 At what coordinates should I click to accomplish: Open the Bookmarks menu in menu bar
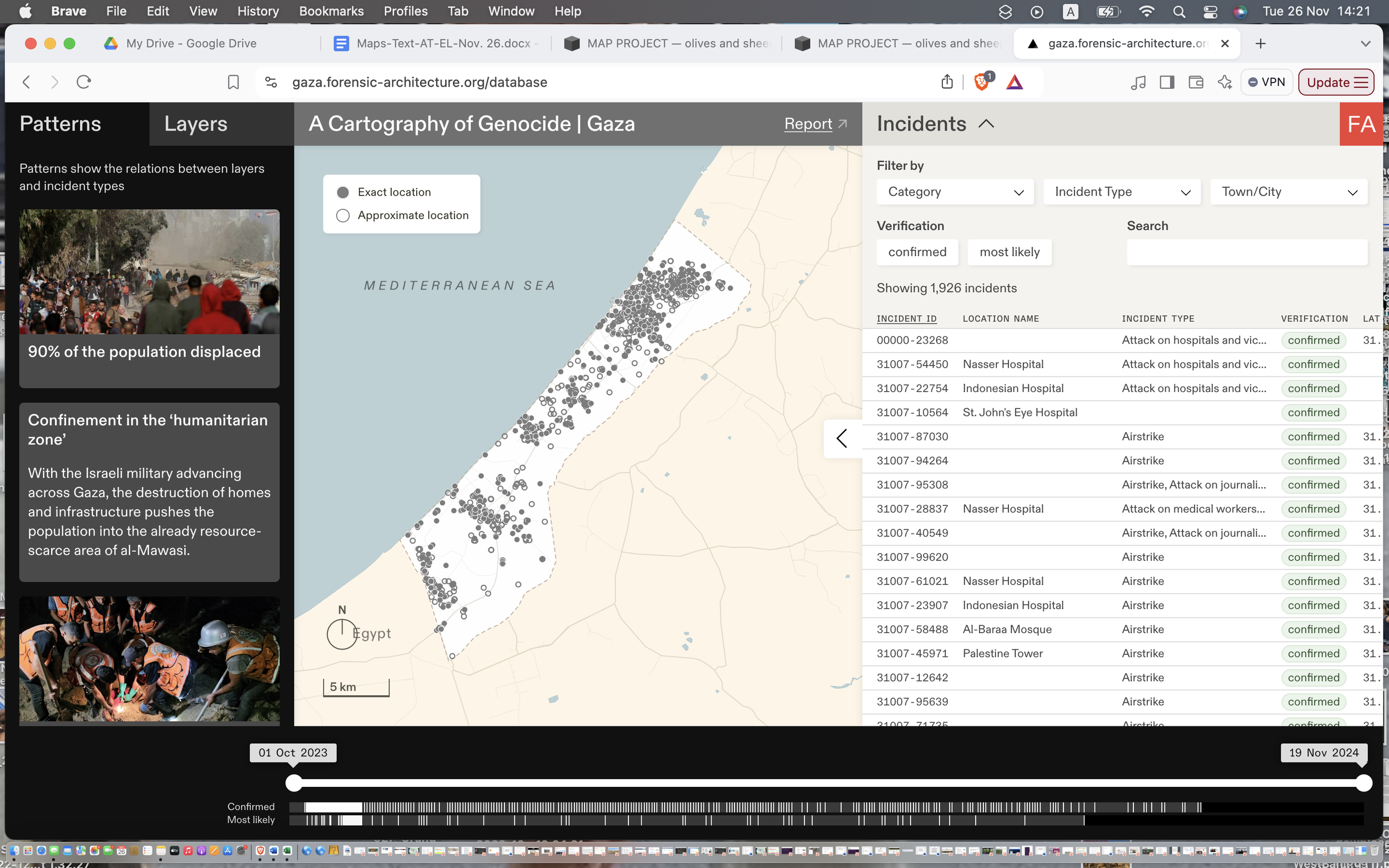(331, 11)
